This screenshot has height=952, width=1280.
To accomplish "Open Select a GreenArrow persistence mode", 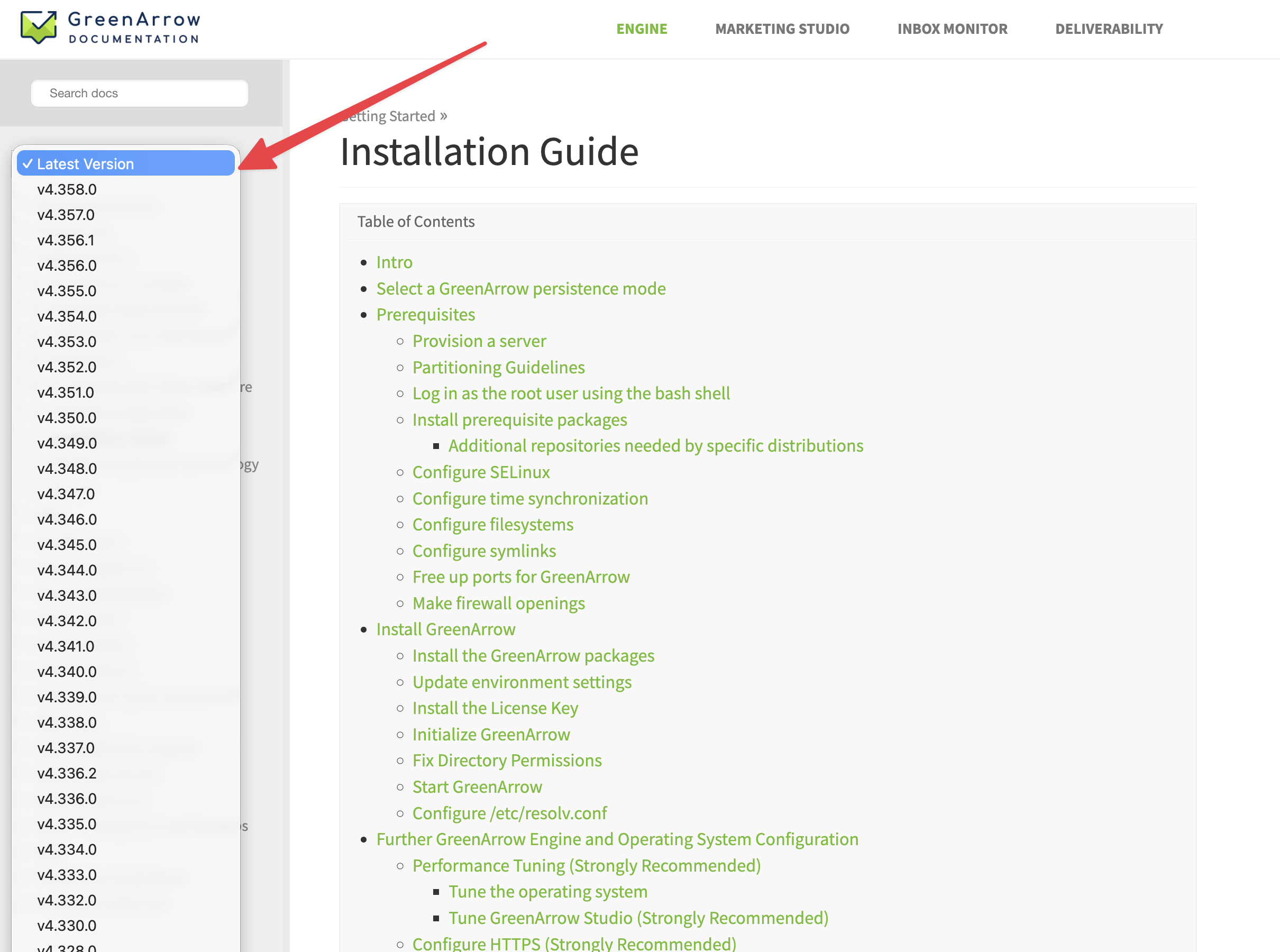I will pyautogui.click(x=520, y=288).
